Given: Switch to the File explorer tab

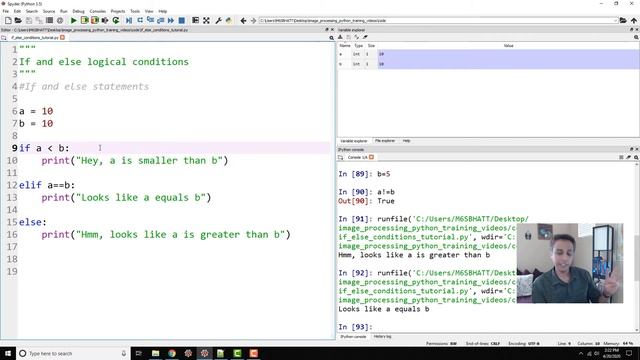Looking at the screenshot, I should [384, 141].
